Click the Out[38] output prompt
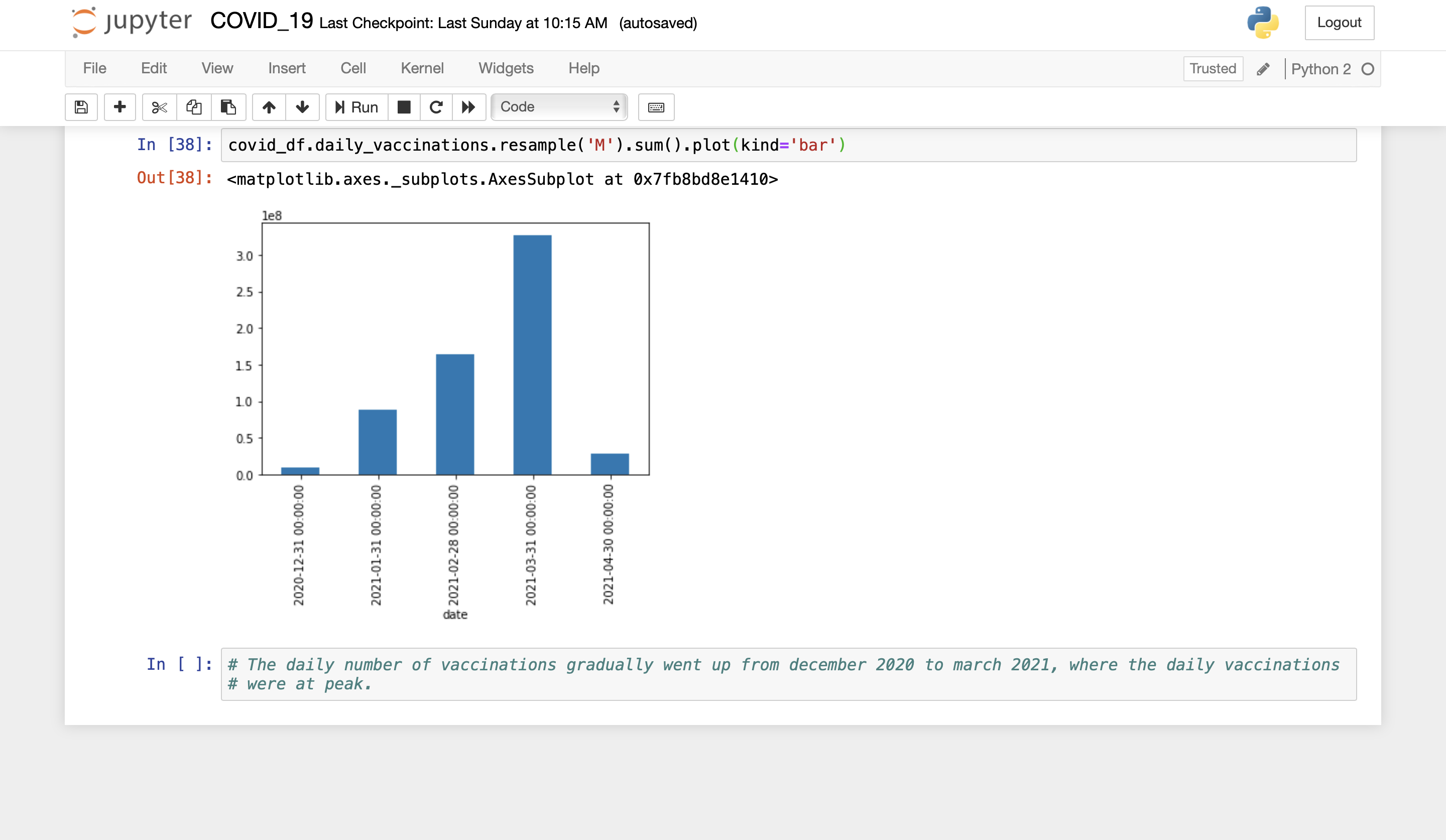The width and height of the screenshot is (1446, 840). tap(174, 178)
